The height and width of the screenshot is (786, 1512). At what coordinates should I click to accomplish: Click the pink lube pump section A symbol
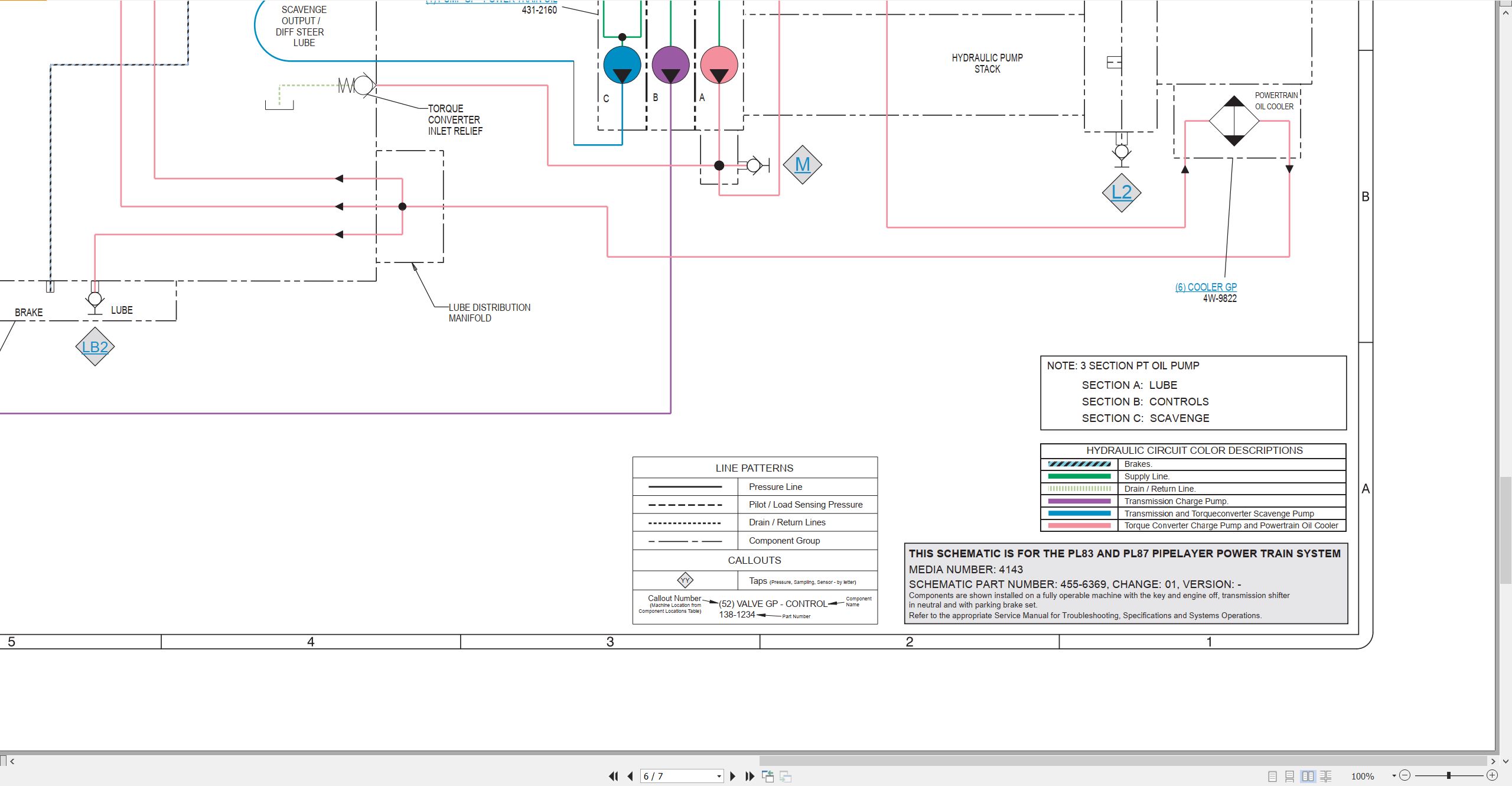(719, 64)
